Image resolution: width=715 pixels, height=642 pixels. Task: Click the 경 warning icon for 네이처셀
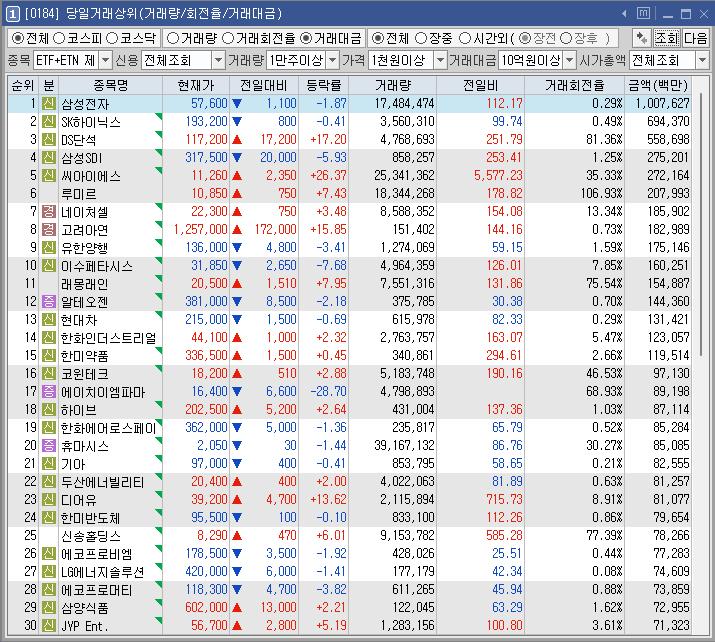(x=49, y=212)
